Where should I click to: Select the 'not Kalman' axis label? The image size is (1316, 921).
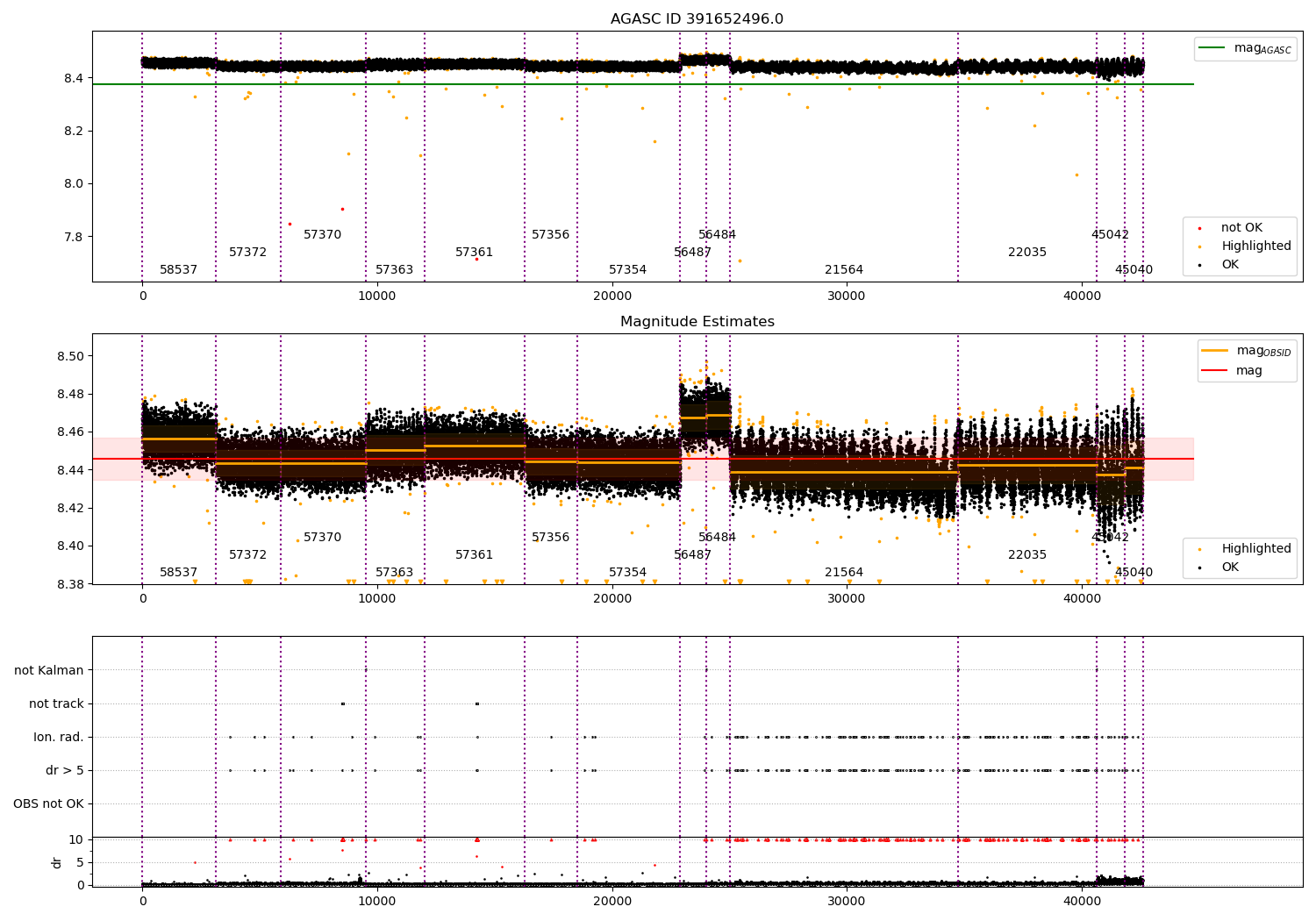[49, 671]
